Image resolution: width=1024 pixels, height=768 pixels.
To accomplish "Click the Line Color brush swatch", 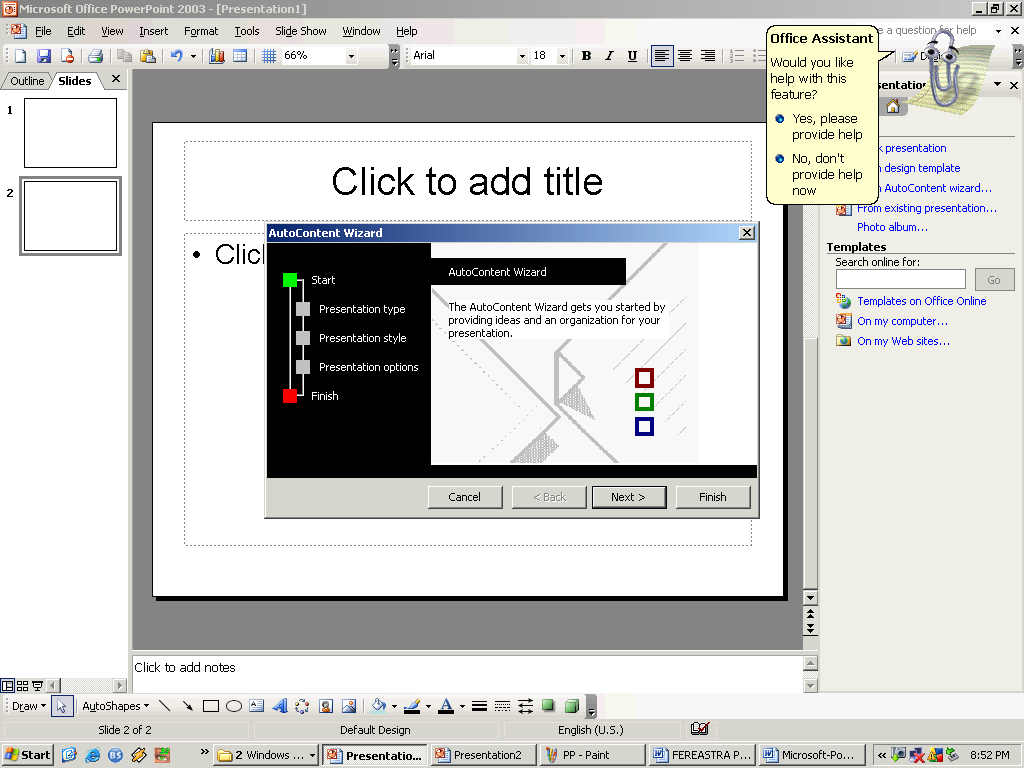I will 412,706.
